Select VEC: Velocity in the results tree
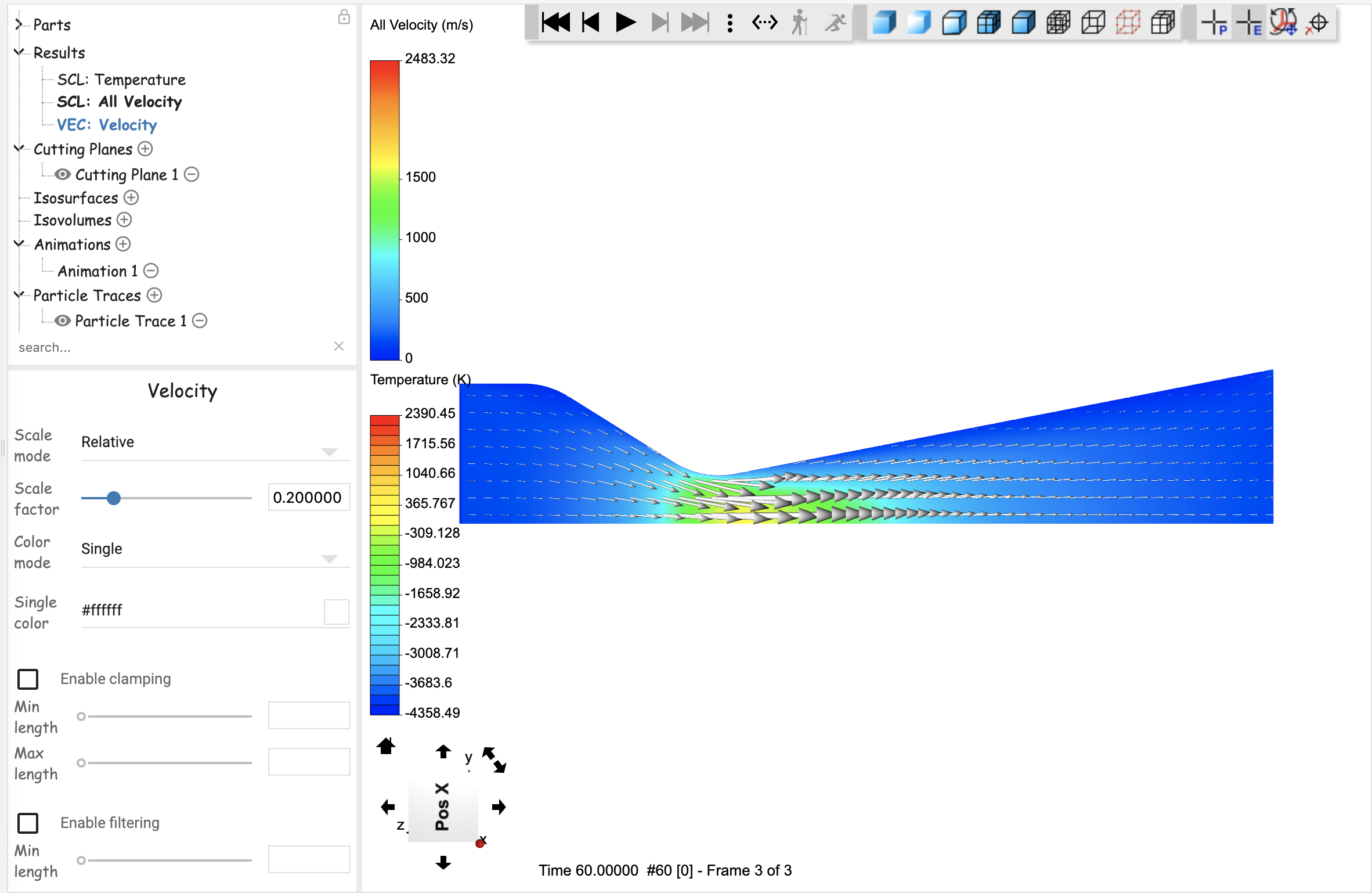Image resolution: width=1372 pixels, height=893 pixels. pos(107,124)
